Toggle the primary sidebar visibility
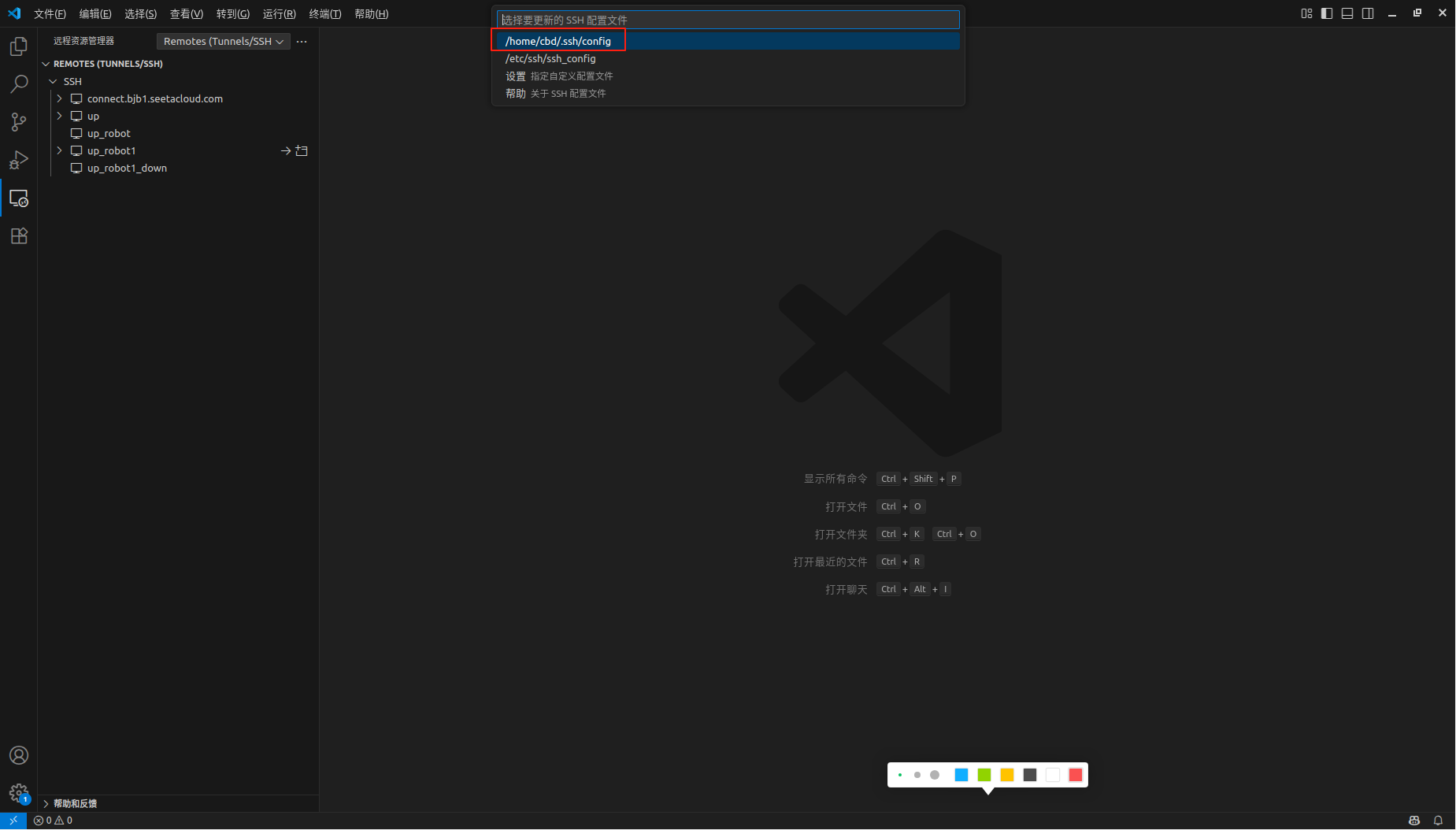 click(1327, 13)
